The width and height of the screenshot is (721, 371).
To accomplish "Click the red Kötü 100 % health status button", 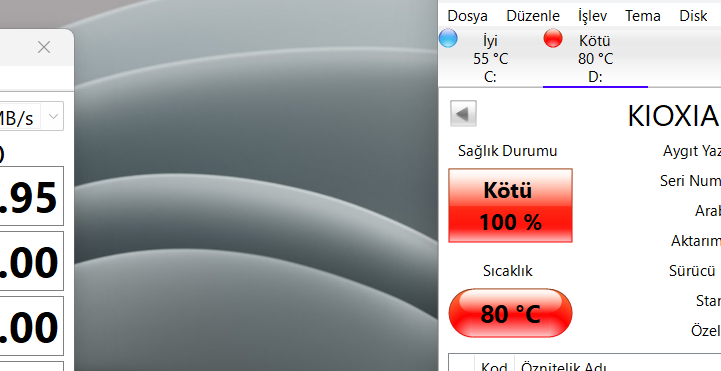I will pyautogui.click(x=510, y=205).
